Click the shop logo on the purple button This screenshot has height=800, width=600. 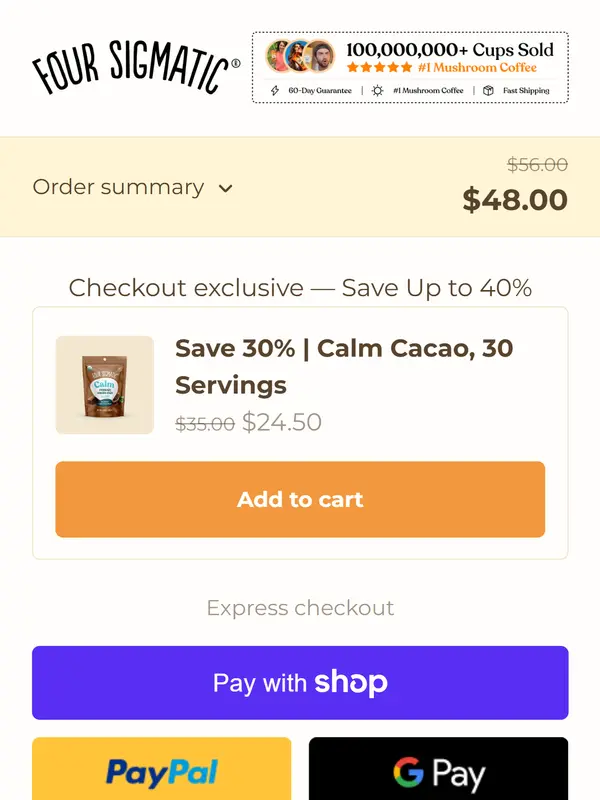(350, 683)
